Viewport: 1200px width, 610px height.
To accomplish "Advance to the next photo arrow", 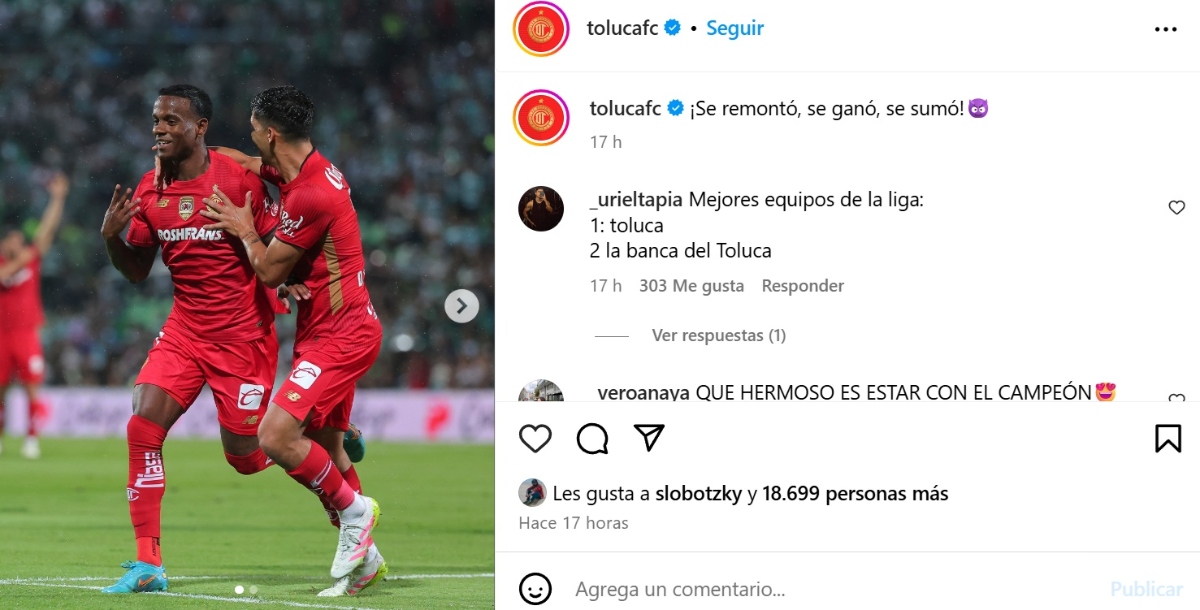I will 461,306.
